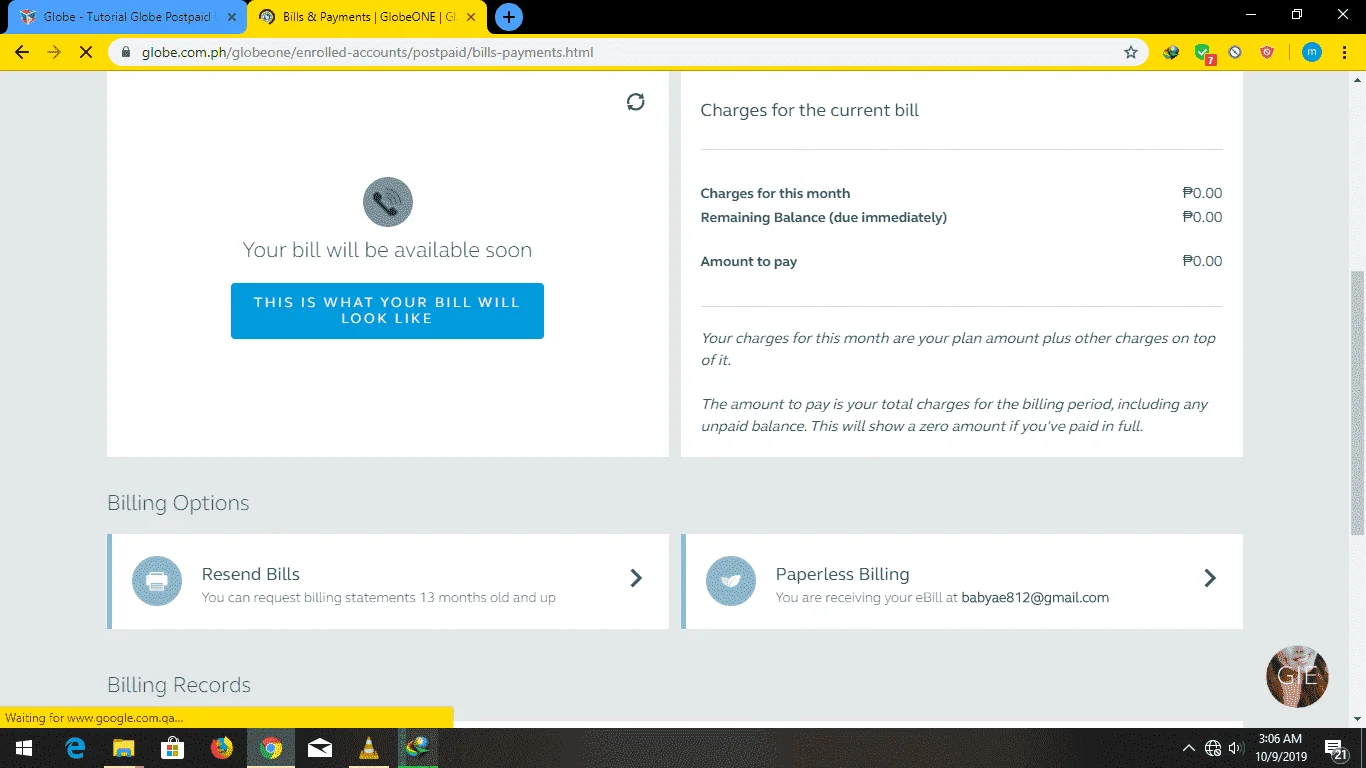Screen dimensions: 1366x768
Task: Click "Remaining Balance (due immediately)" label
Action: (x=824, y=218)
